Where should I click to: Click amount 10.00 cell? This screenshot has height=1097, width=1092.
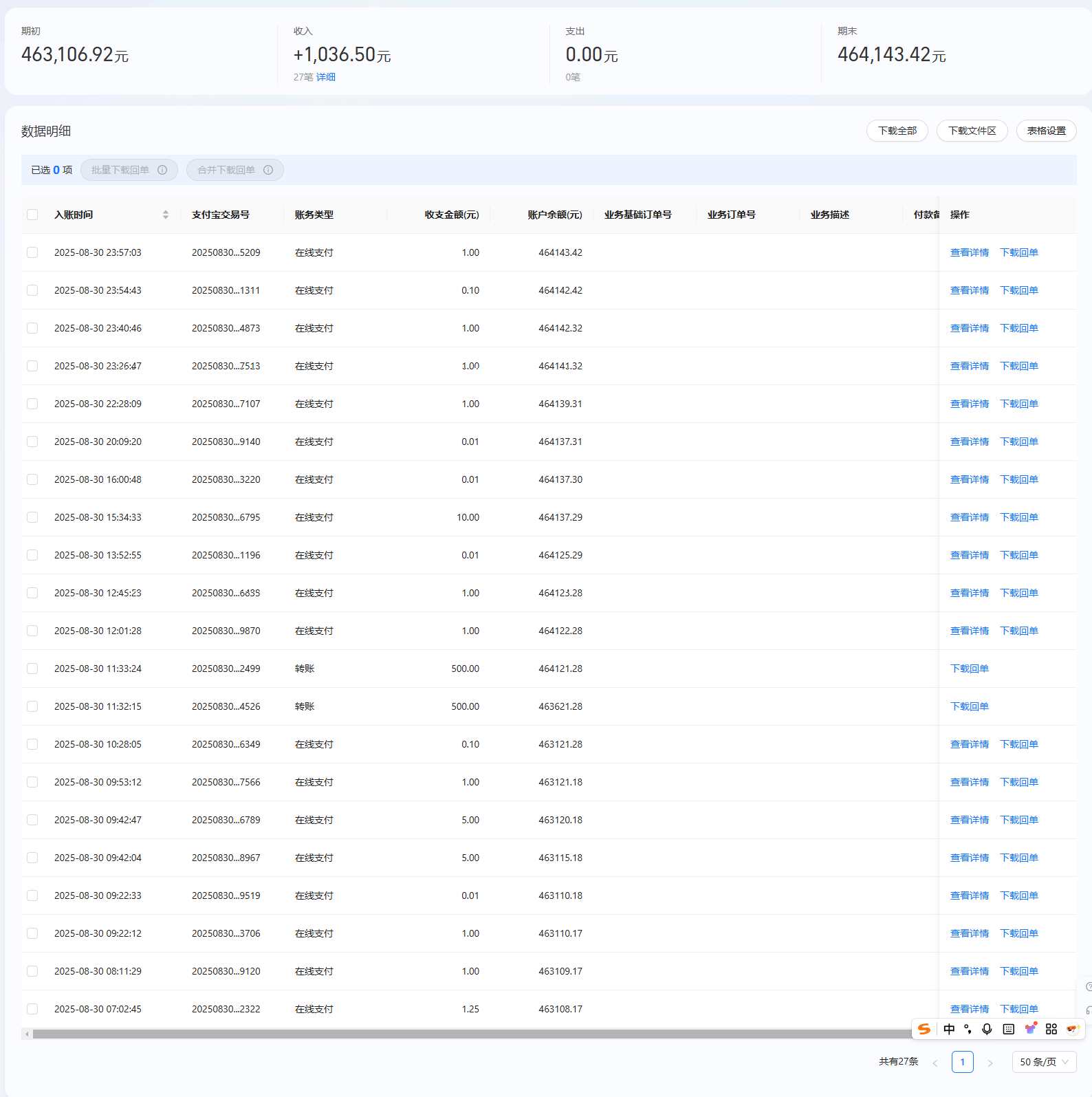pyautogui.click(x=468, y=517)
